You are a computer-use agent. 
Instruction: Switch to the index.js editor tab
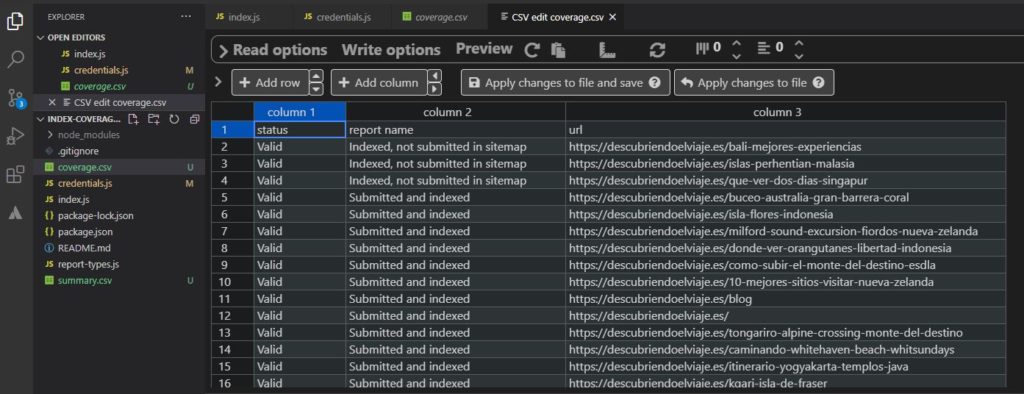click(238, 17)
